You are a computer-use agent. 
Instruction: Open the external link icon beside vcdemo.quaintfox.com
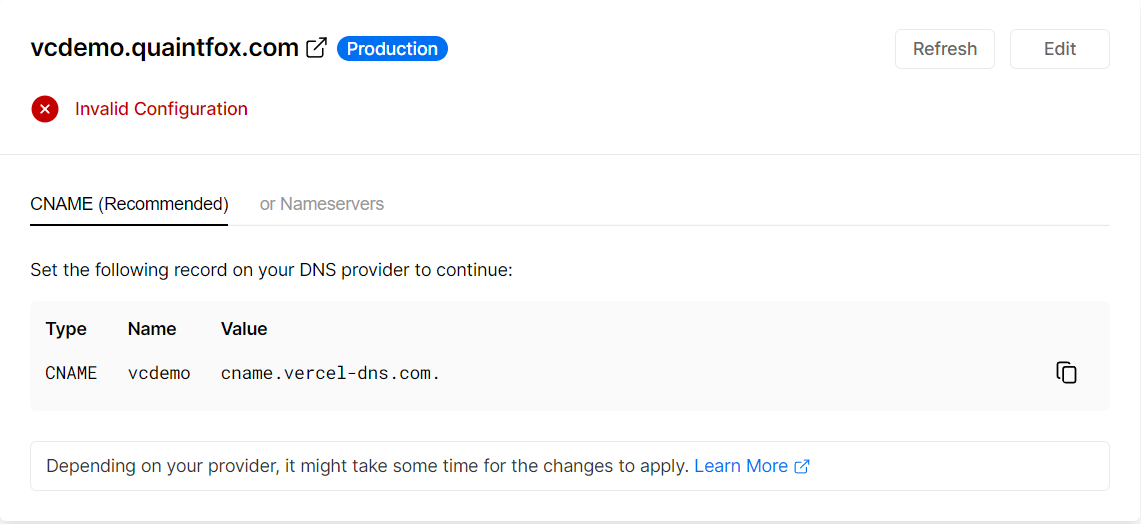tap(316, 48)
